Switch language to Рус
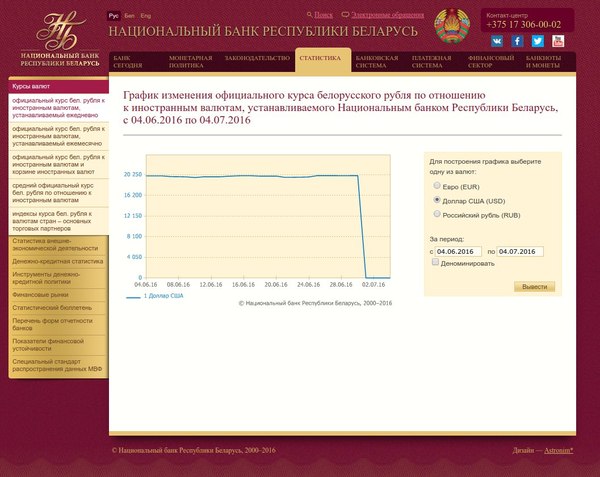The height and width of the screenshot is (477, 600). 113,16
